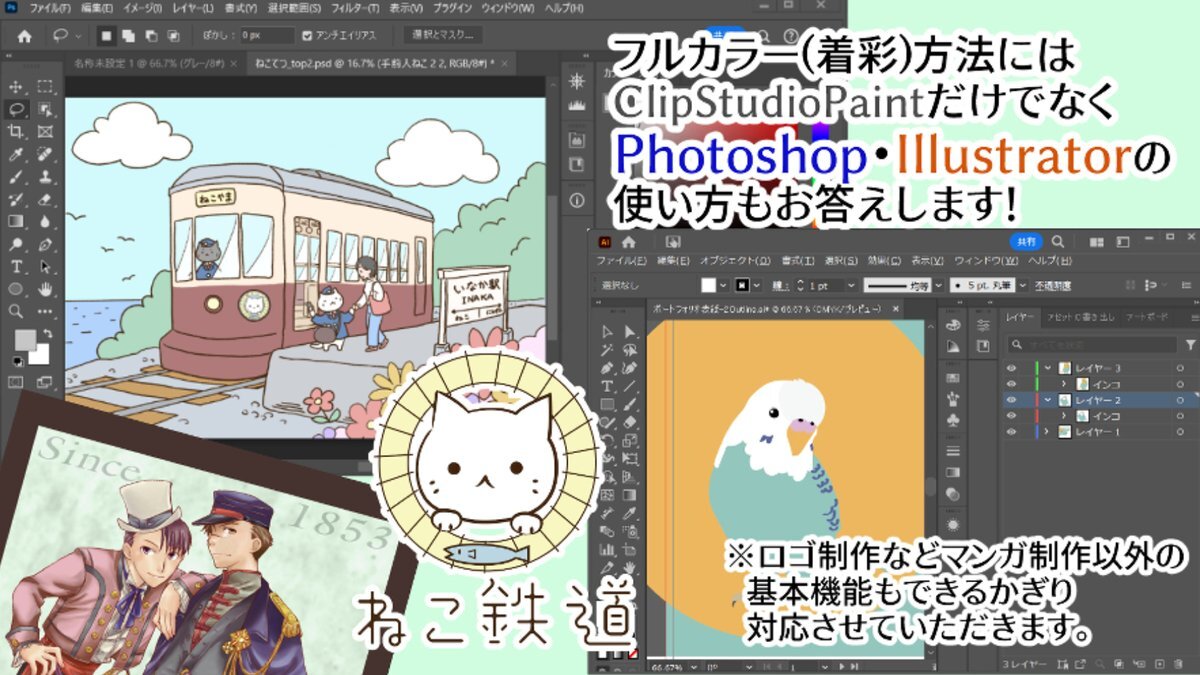Select the Clone Stamp tool in Photoshop
The image size is (1200, 675).
[45, 177]
